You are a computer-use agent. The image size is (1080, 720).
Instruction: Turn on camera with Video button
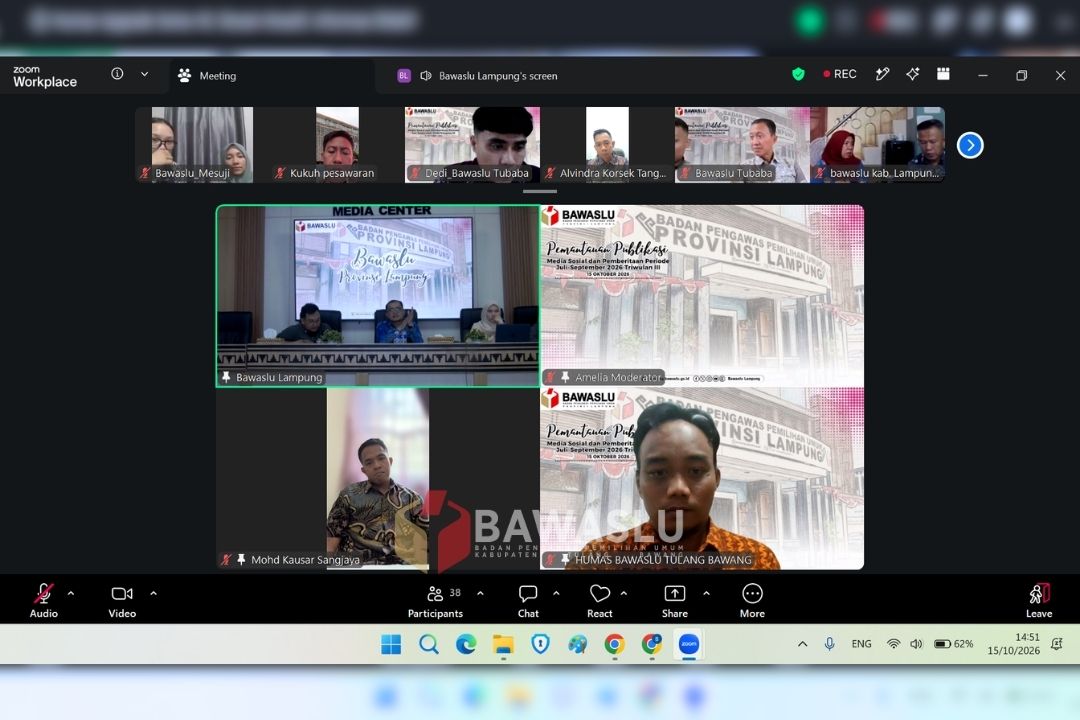click(122, 600)
